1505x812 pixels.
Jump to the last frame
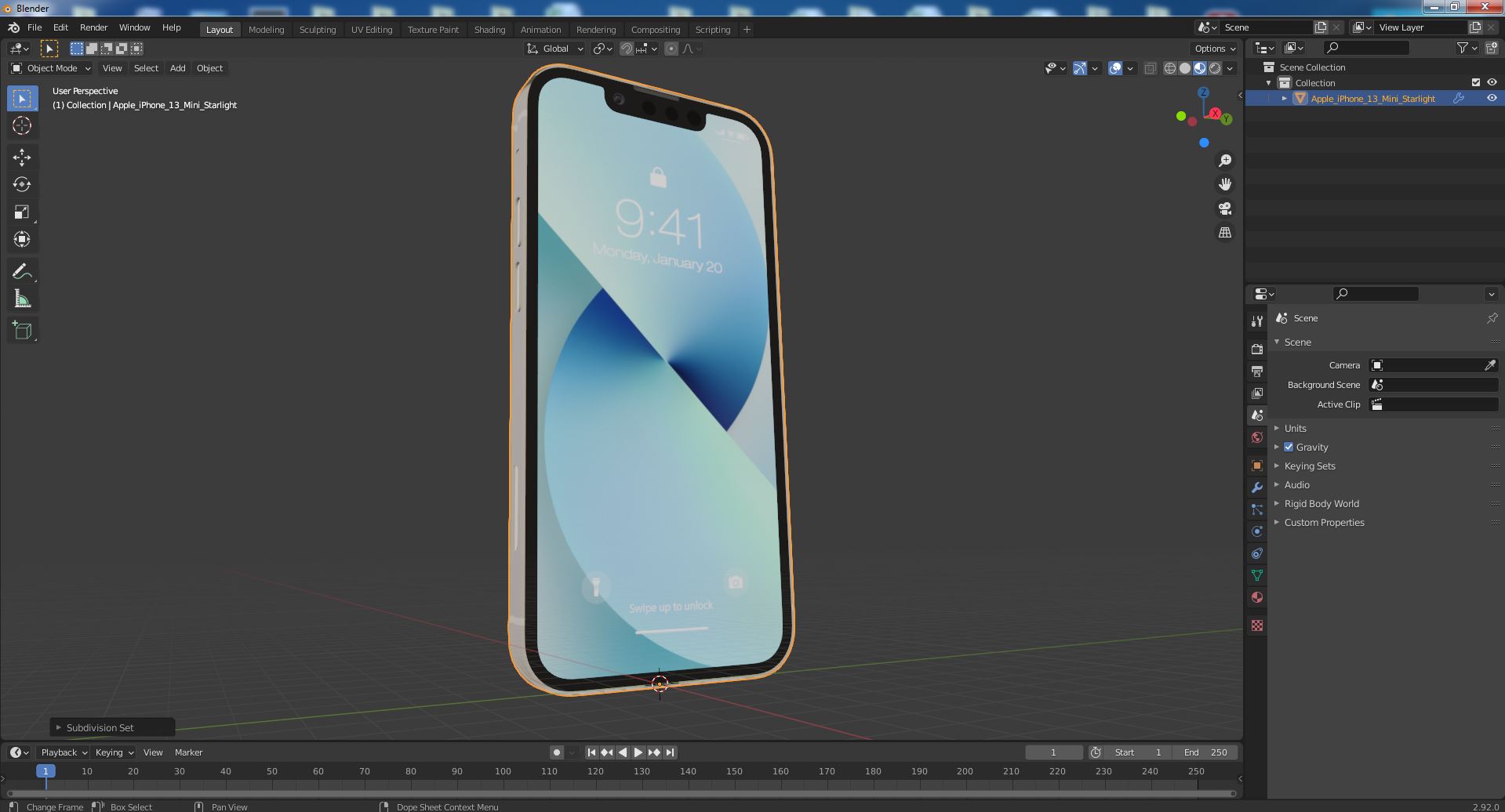tap(670, 752)
